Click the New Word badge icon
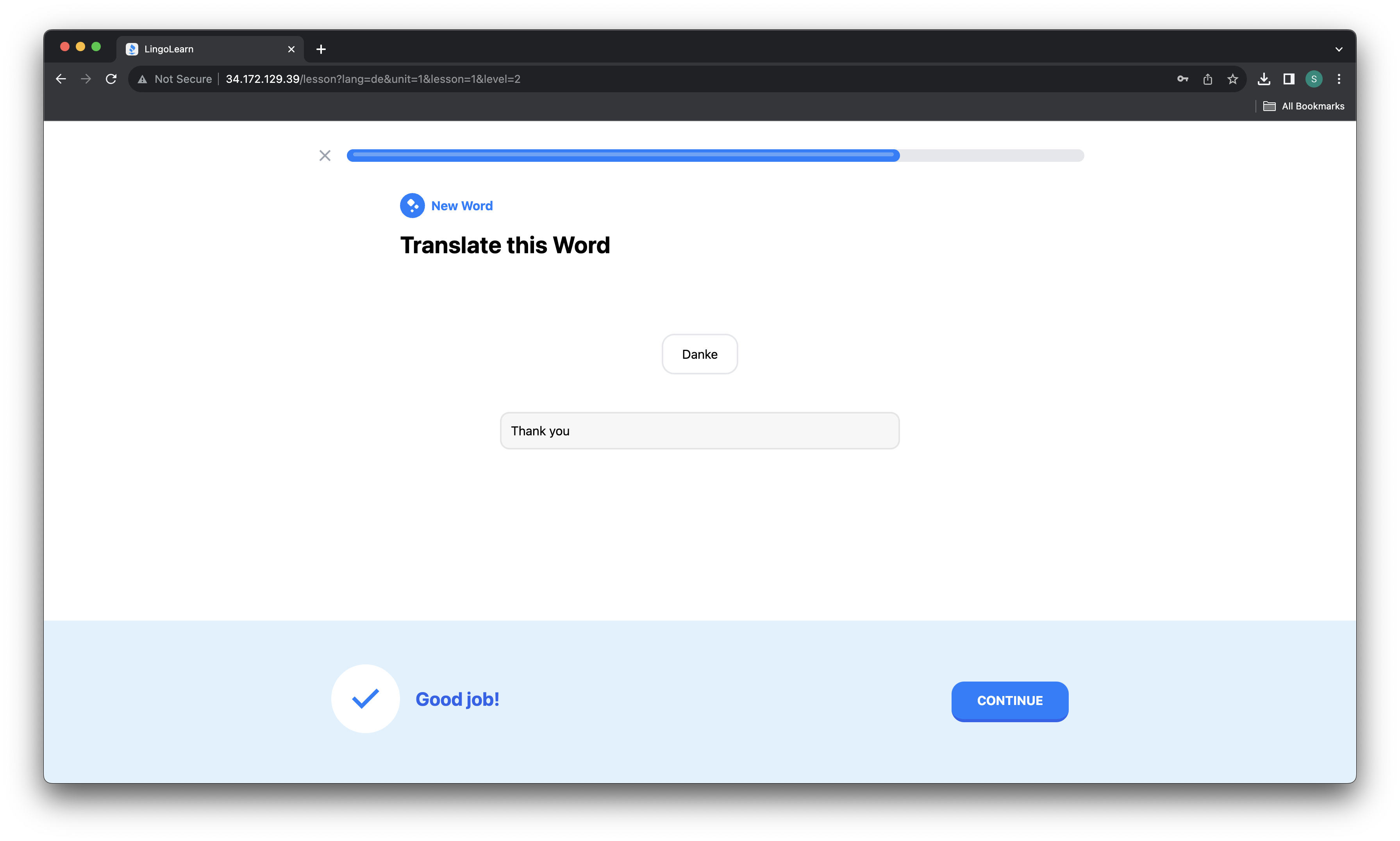1400x841 pixels. (x=412, y=206)
